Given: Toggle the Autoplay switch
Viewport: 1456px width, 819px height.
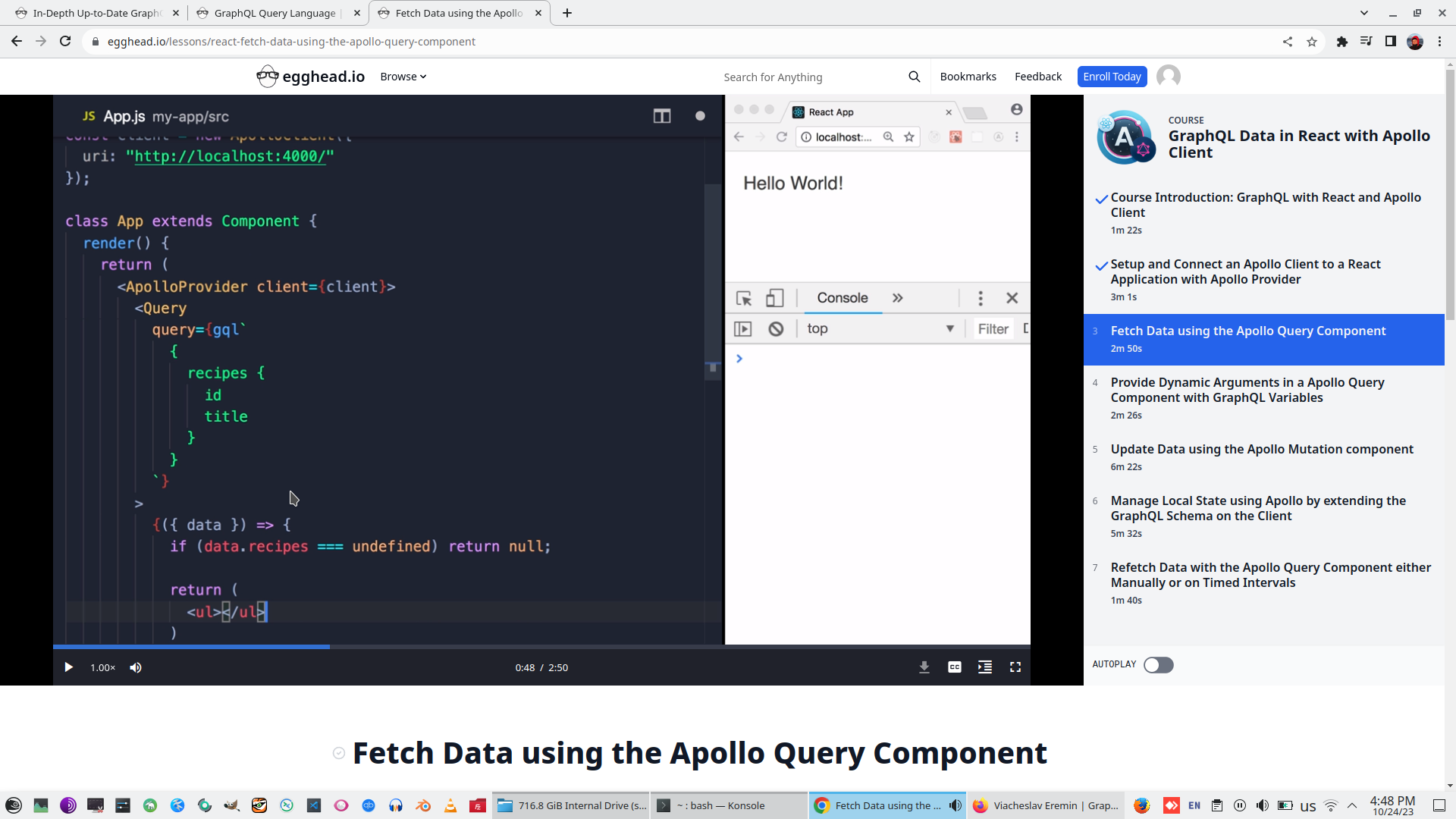Looking at the screenshot, I should pos(1158,665).
